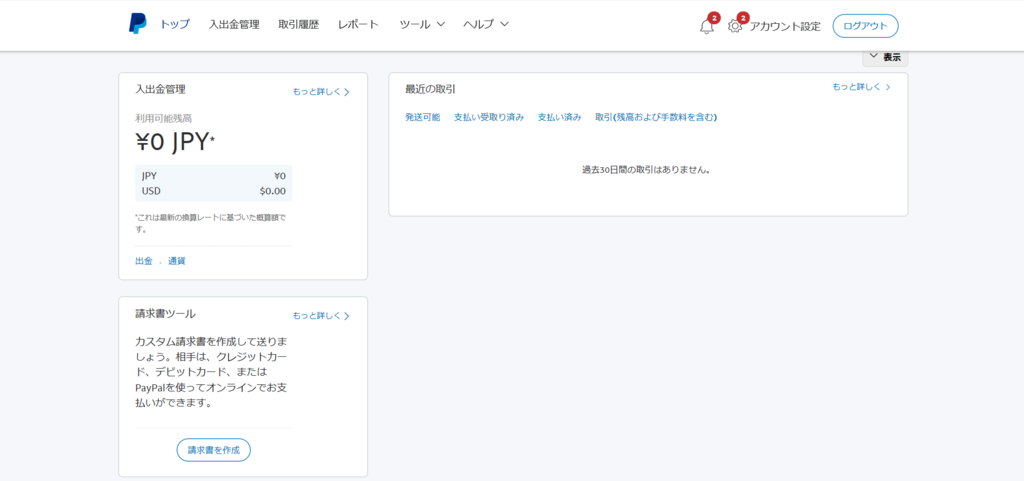Click もっと詳しく in 最近の取引 card

click(x=861, y=86)
